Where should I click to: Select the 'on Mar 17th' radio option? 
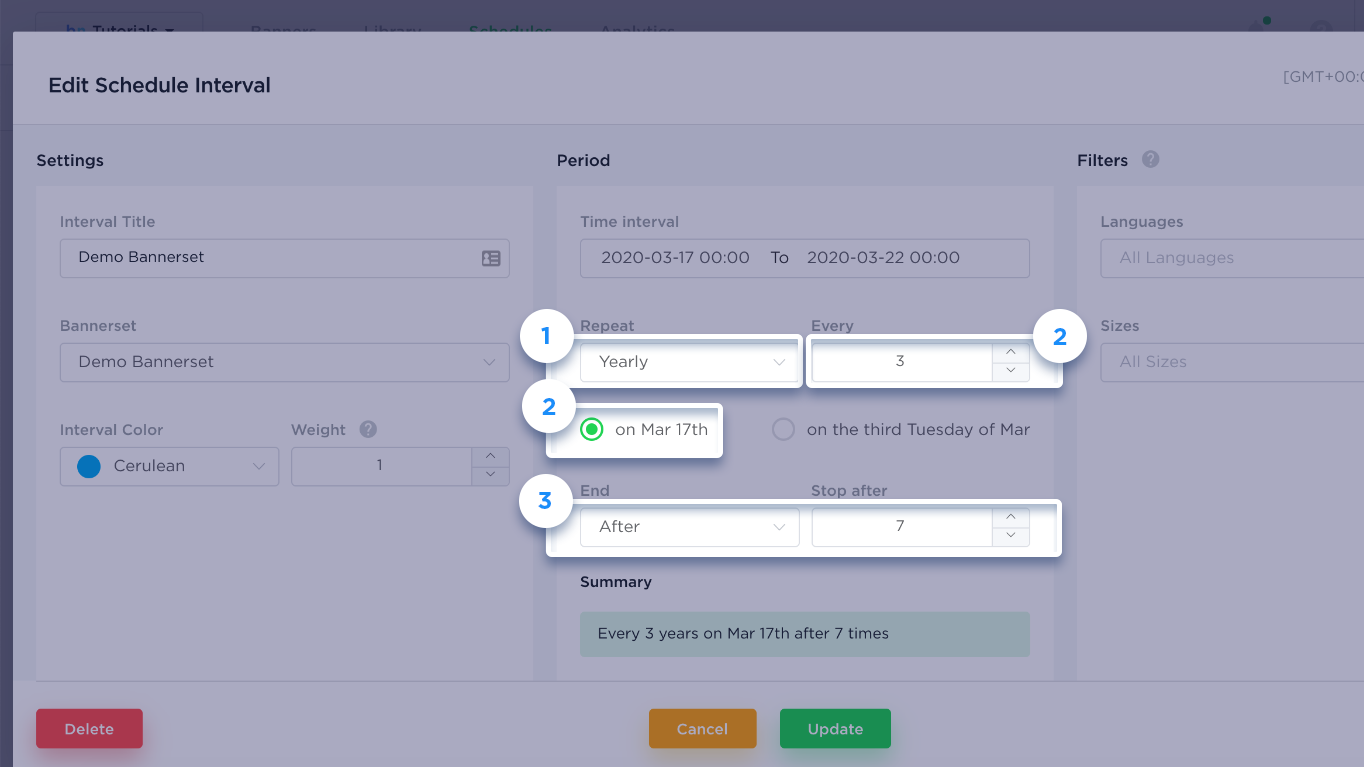click(592, 430)
